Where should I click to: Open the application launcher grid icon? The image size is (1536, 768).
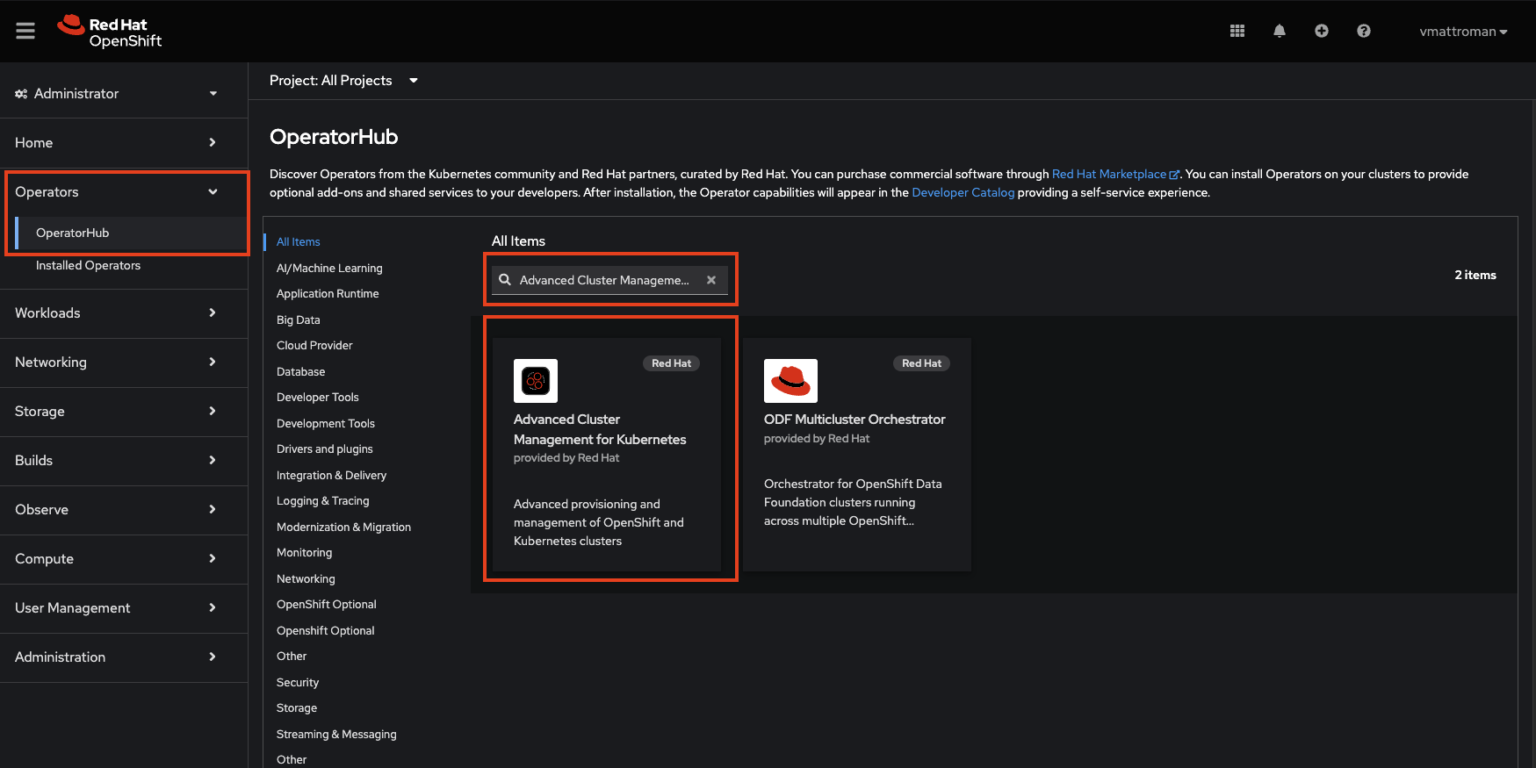click(x=1237, y=30)
